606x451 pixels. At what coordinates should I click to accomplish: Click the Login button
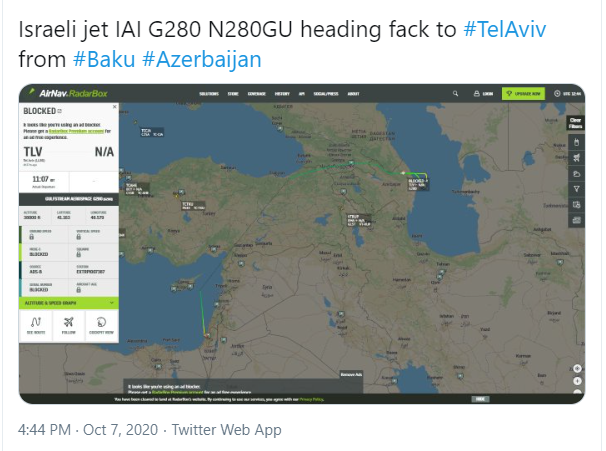tap(483, 94)
